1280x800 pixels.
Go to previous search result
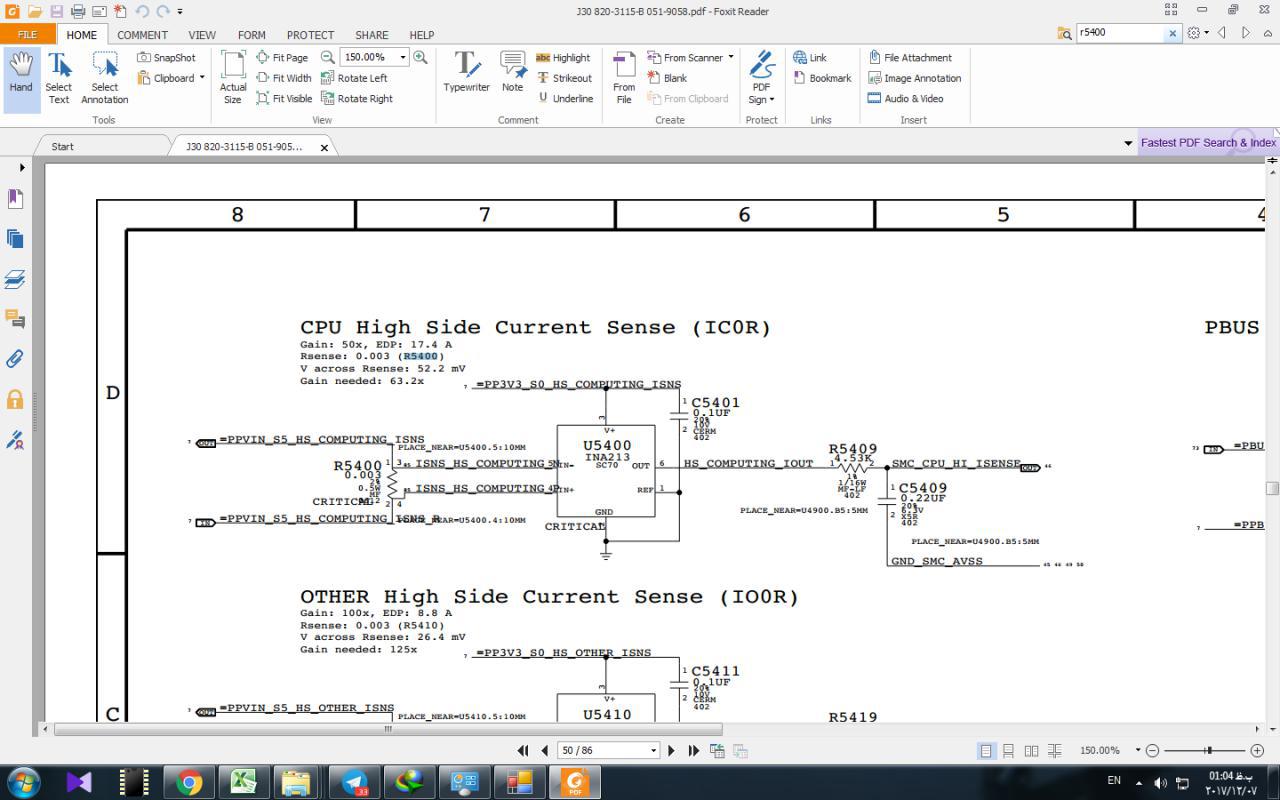click(x=1222, y=33)
